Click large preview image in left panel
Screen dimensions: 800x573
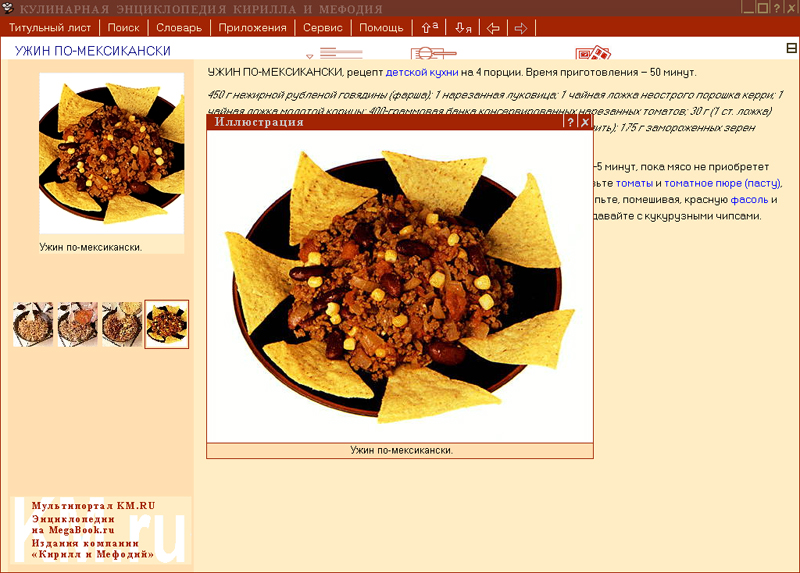(112, 153)
